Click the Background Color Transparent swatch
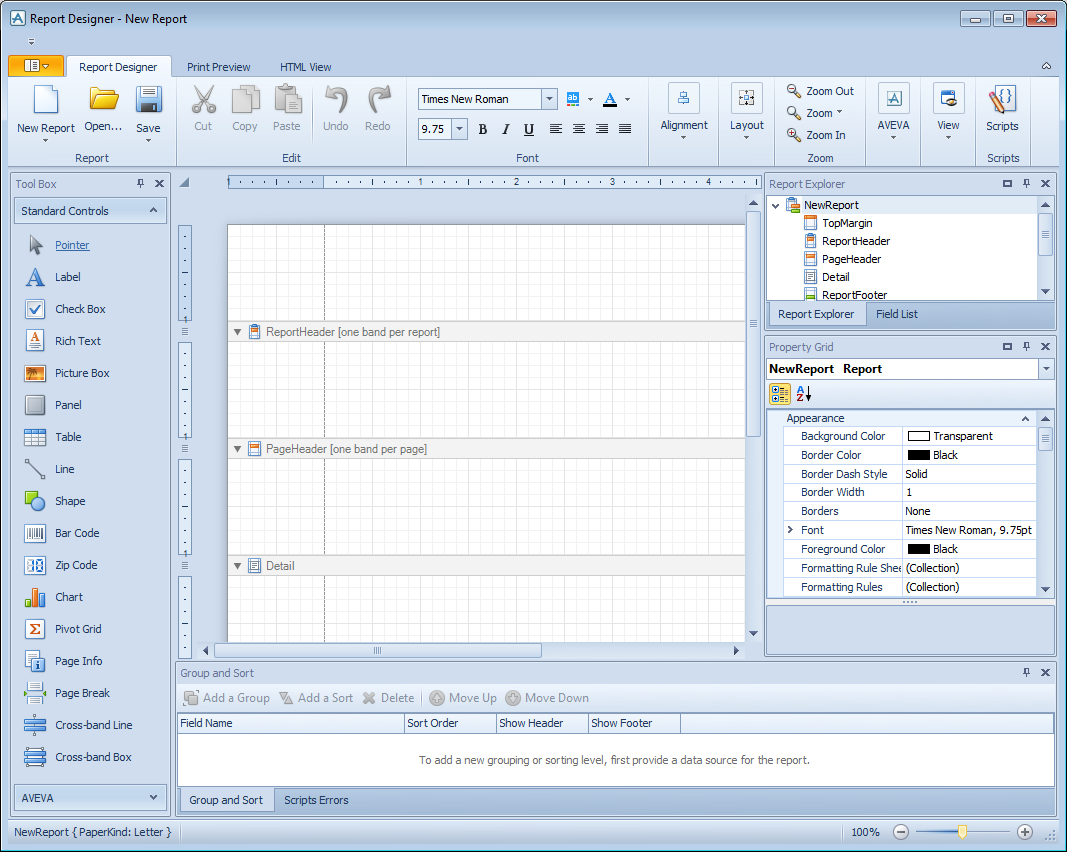The image size is (1067, 852). click(x=919, y=436)
